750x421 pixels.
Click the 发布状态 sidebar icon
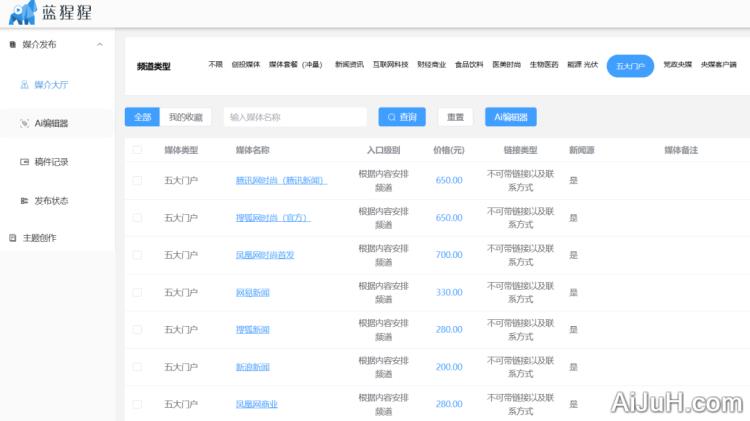24,200
